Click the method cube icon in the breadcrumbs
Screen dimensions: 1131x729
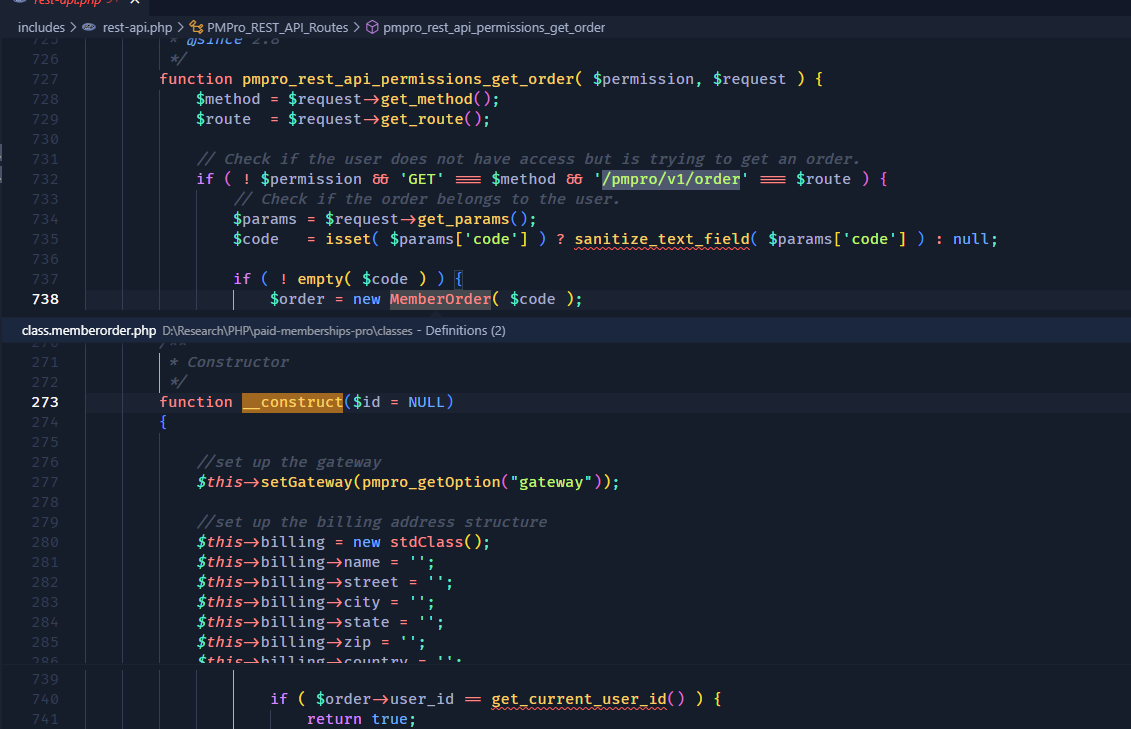(372, 27)
